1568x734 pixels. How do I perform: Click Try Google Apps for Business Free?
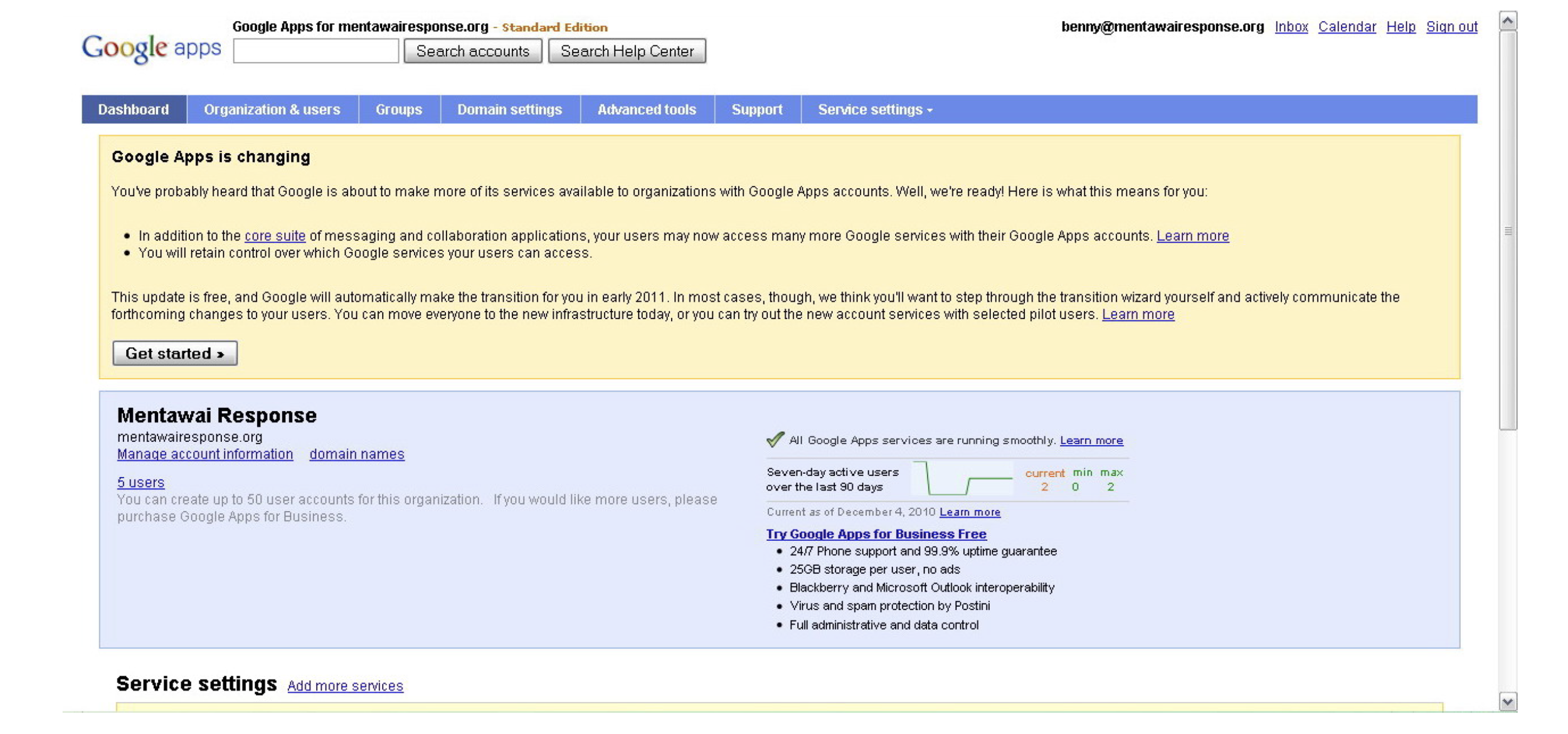[876, 534]
